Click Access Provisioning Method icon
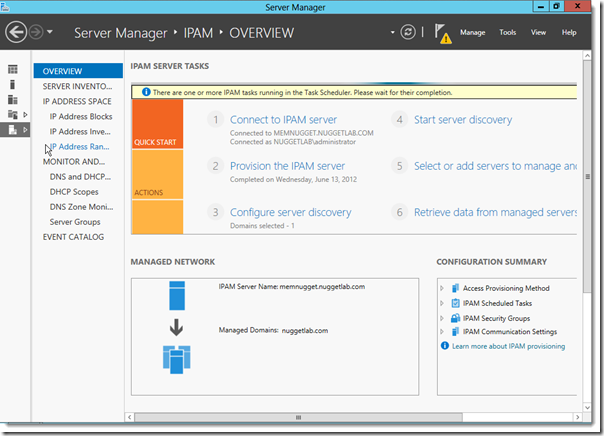Viewport: 604px width, 436px height. 455,288
